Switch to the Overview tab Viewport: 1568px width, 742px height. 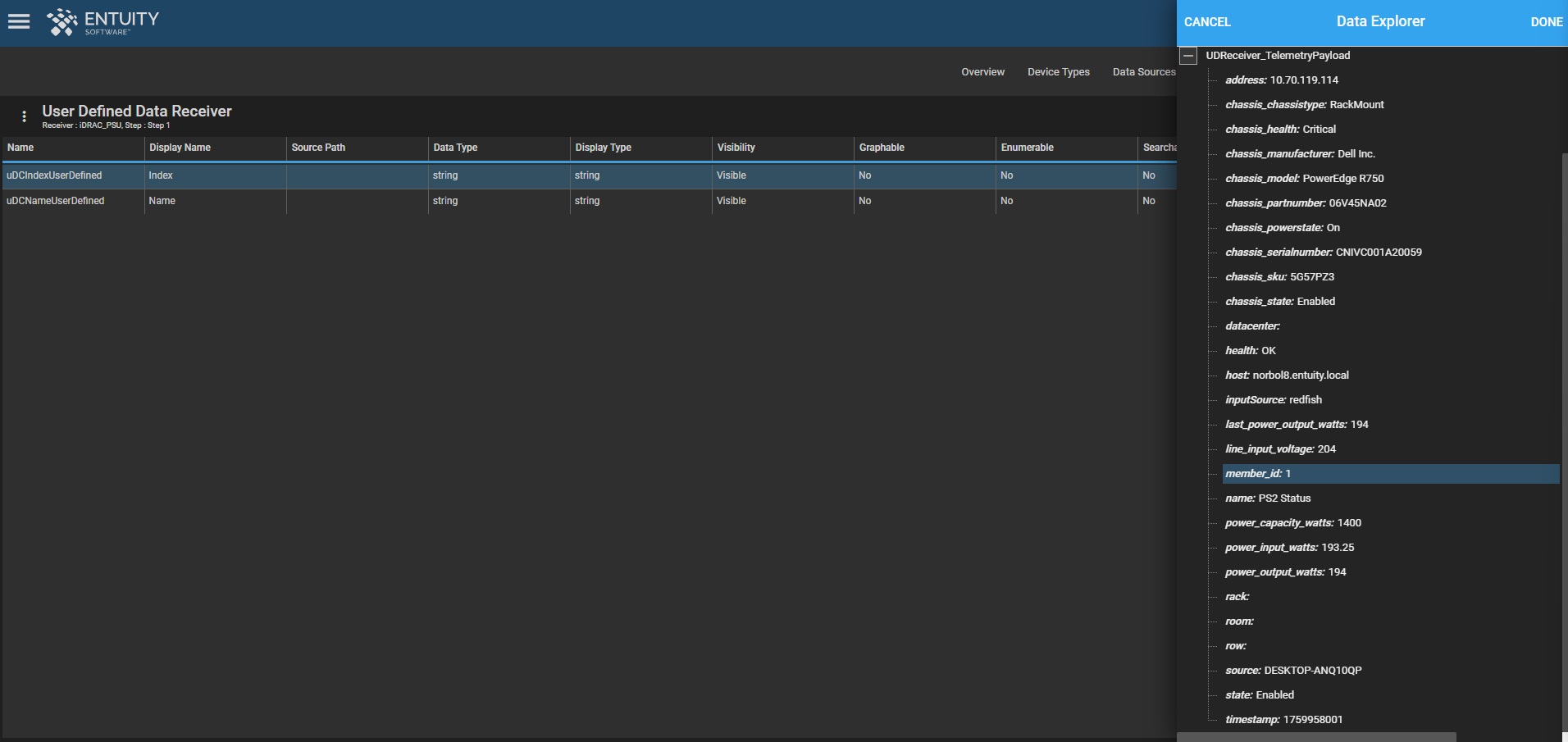[x=982, y=72]
